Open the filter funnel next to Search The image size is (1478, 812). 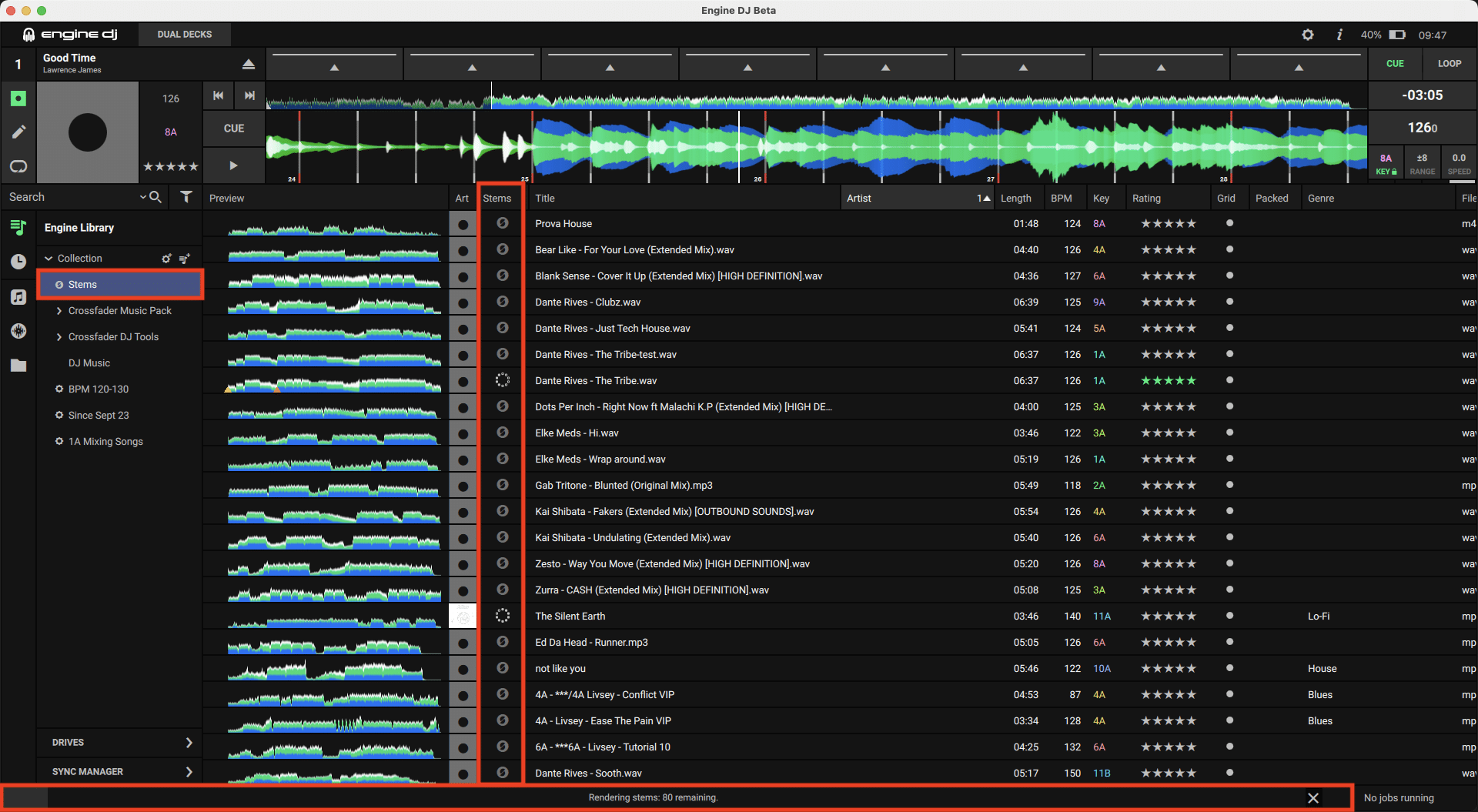(186, 197)
